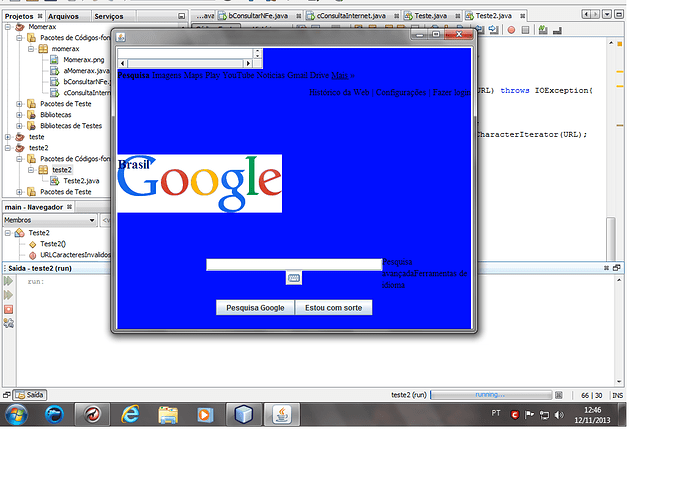This screenshot has width=690, height=500.
Task: Select Teste2.java in the project tree
Action: 81,181
